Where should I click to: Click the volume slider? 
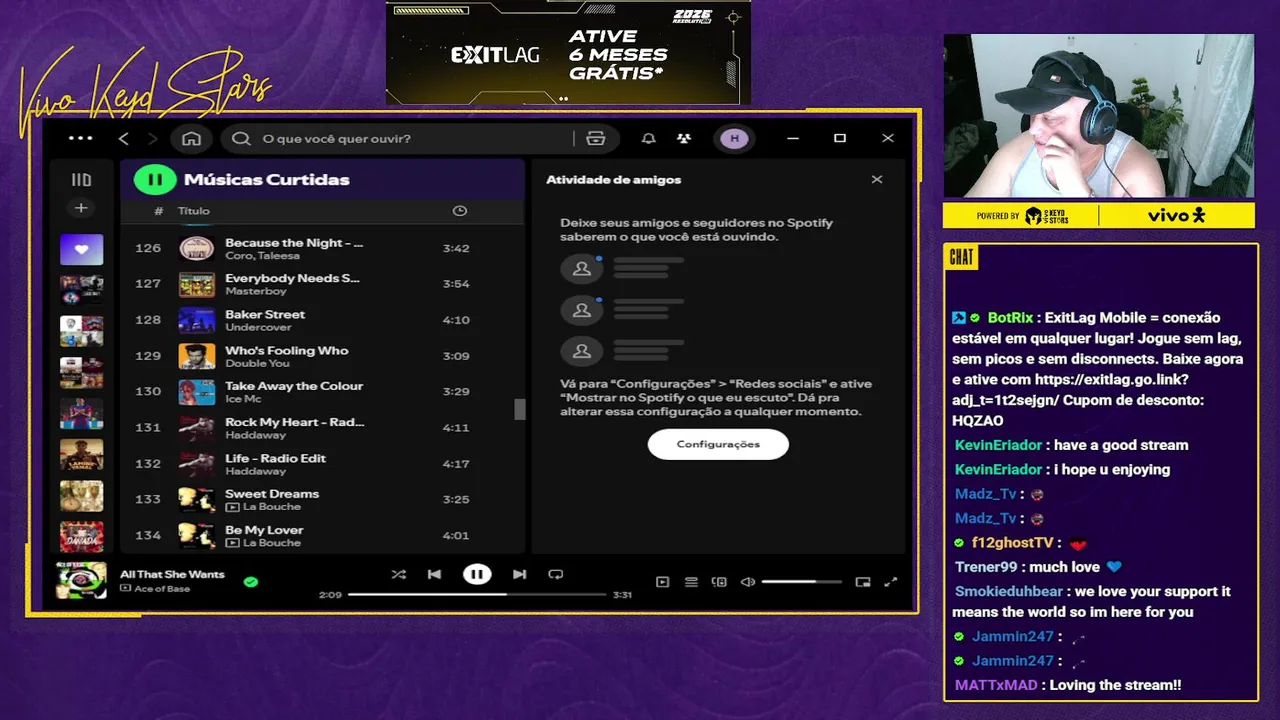click(x=802, y=582)
